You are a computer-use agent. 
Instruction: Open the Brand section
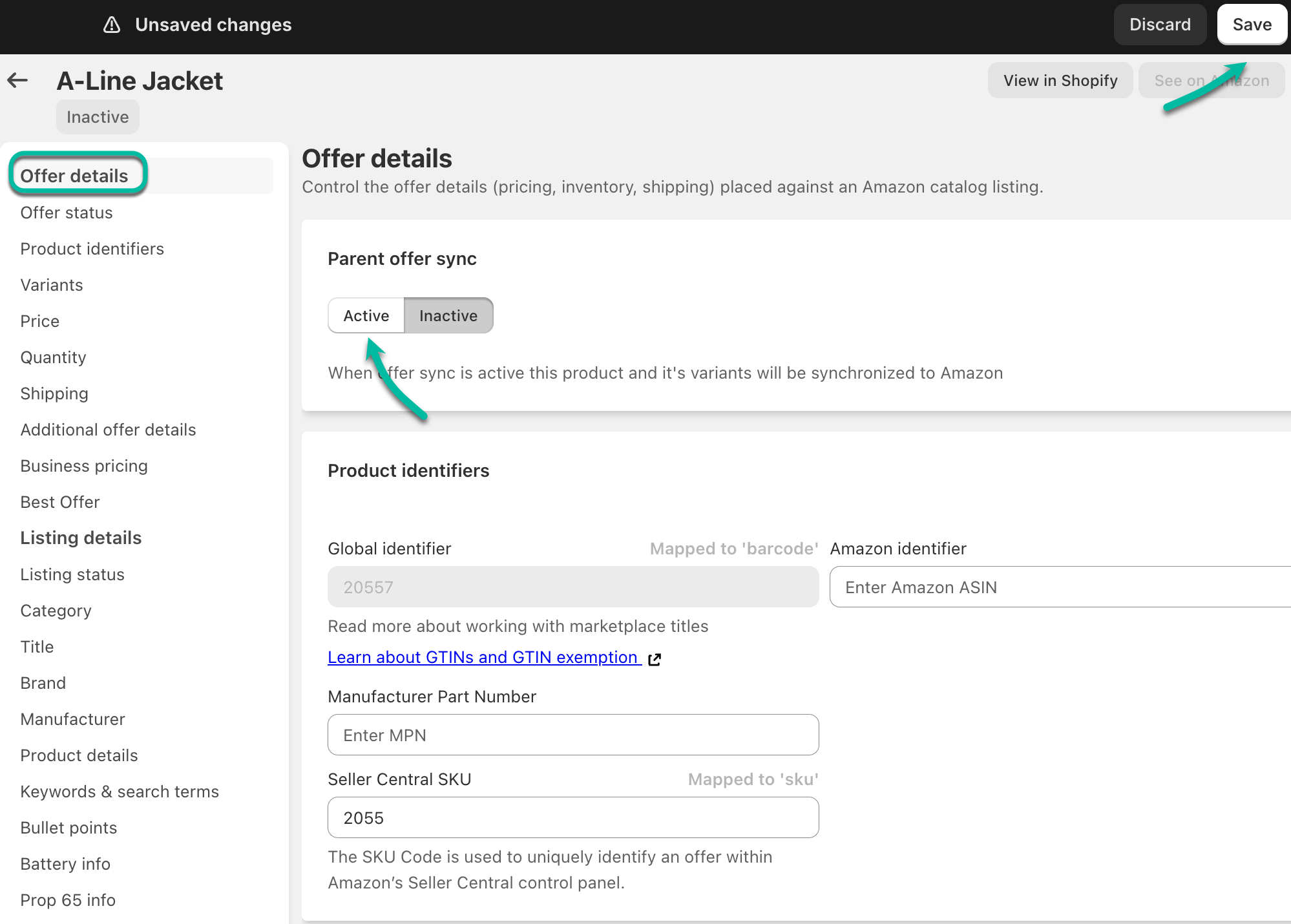[x=43, y=683]
